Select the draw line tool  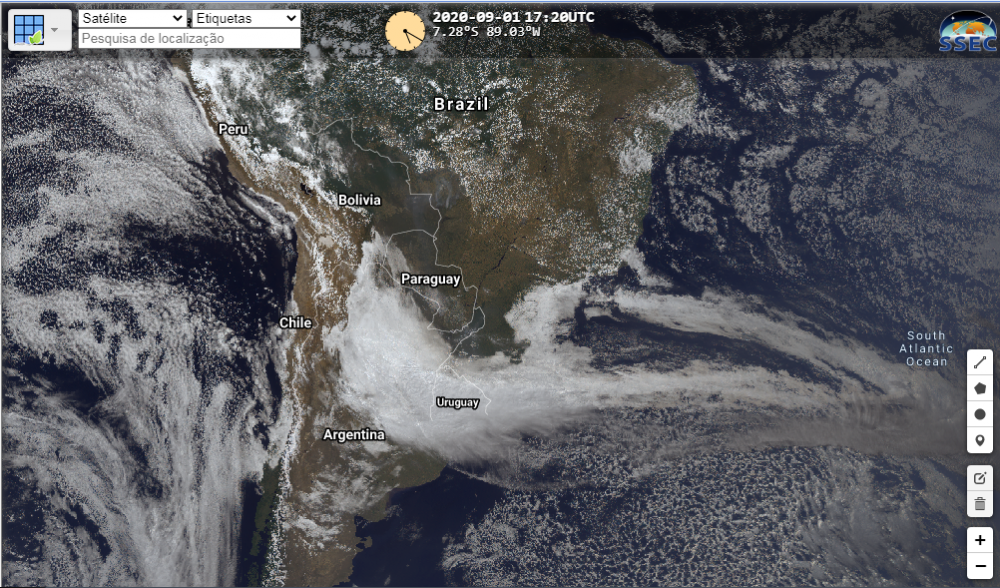coord(980,362)
